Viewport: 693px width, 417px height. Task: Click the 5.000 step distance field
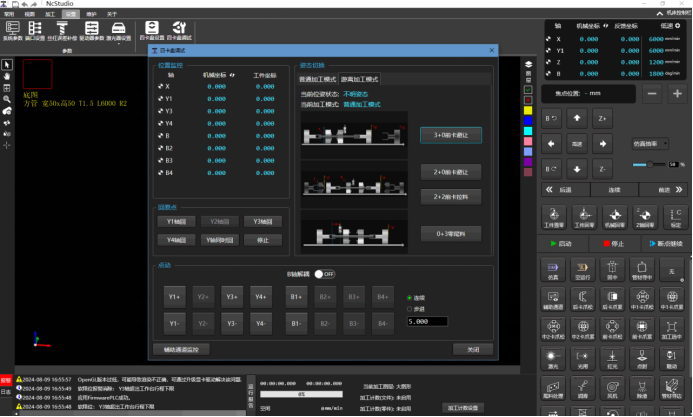(427, 322)
